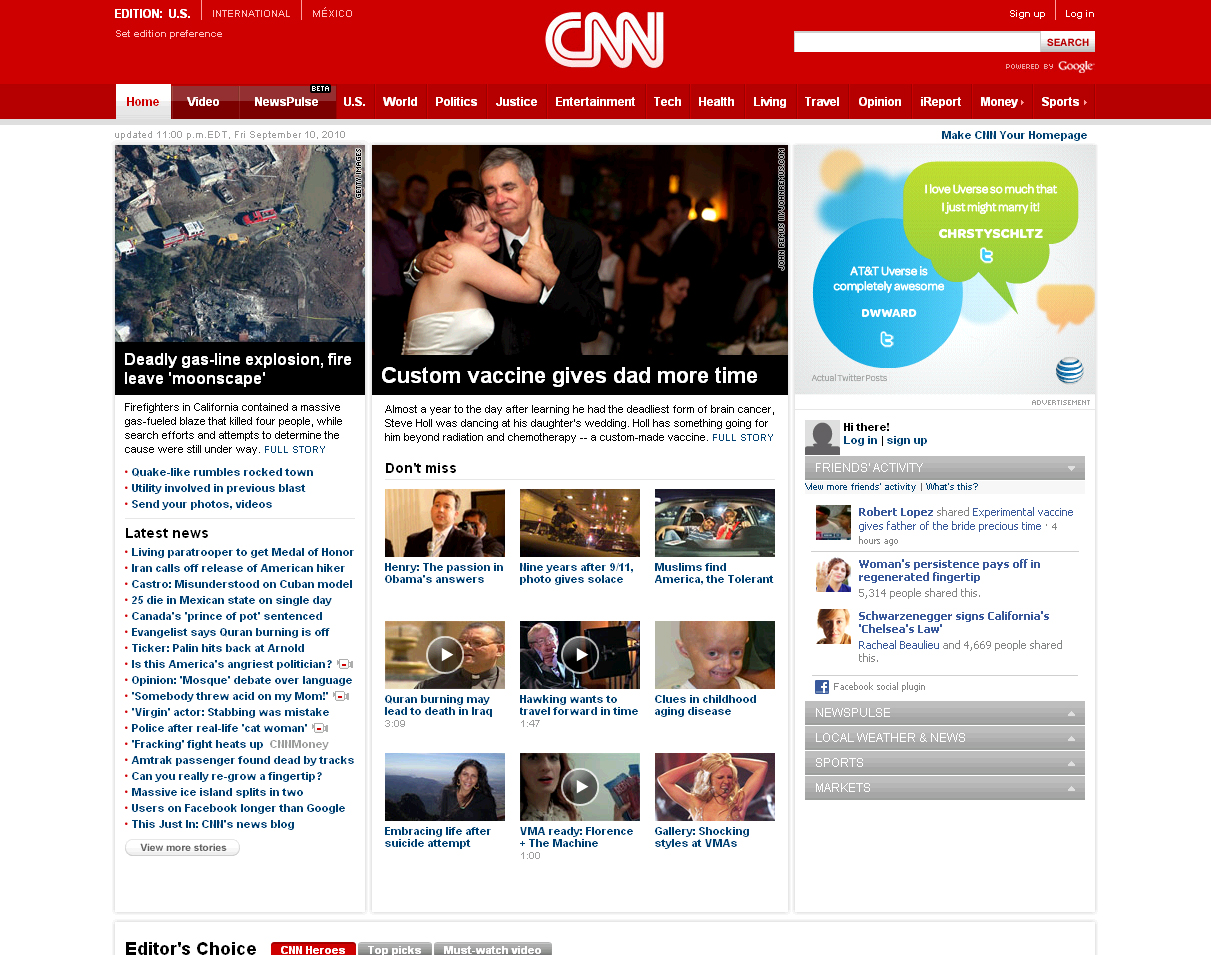The height and width of the screenshot is (955, 1211).
Task: Click video icon beside 'America's angriest politician'
Action: click(x=344, y=664)
